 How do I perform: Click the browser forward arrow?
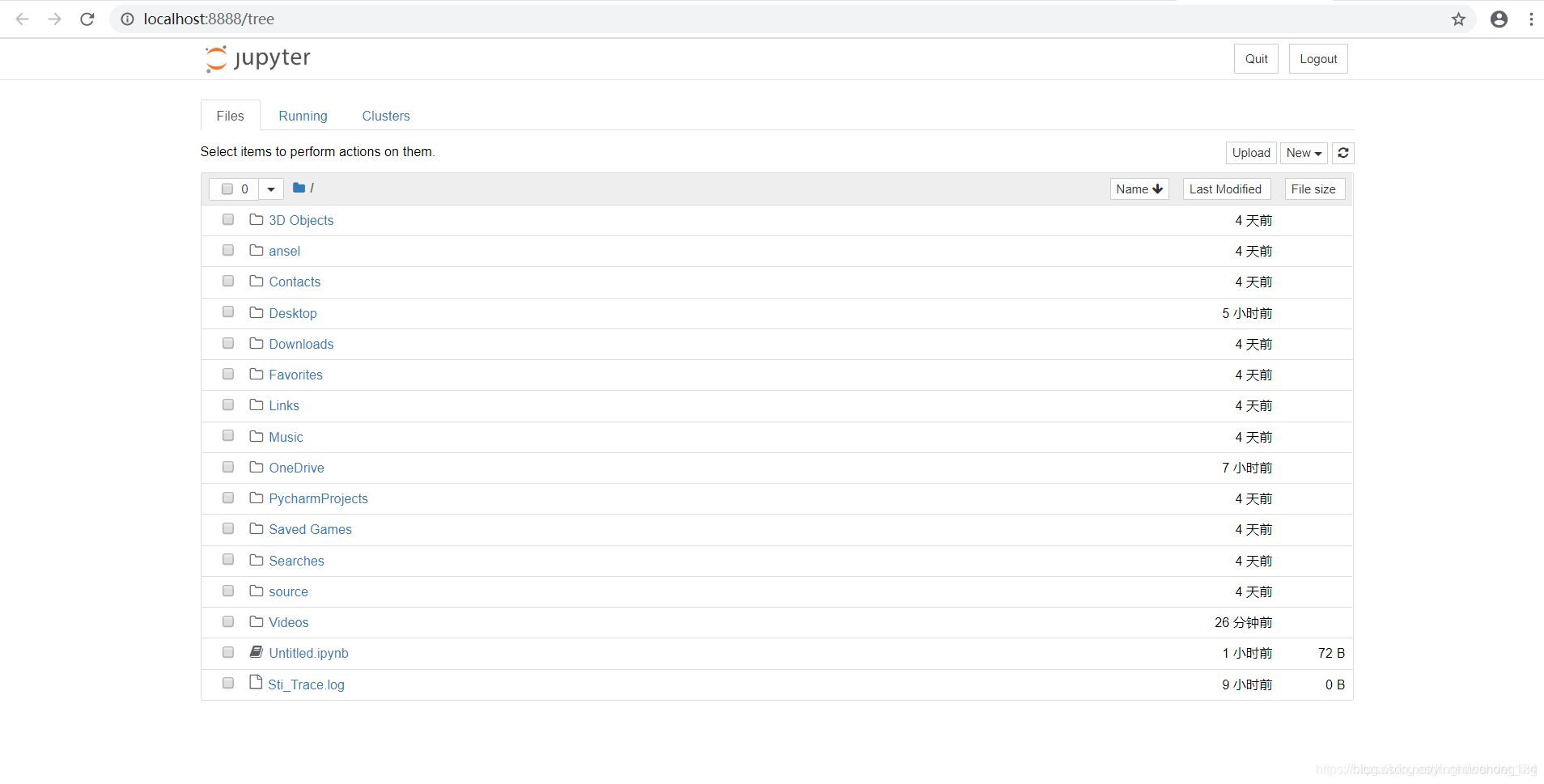click(x=54, y=19)
